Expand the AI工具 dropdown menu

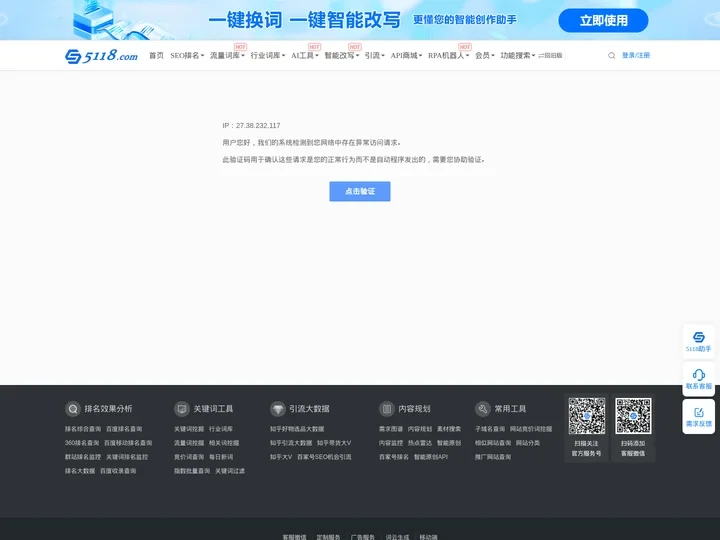304,56
